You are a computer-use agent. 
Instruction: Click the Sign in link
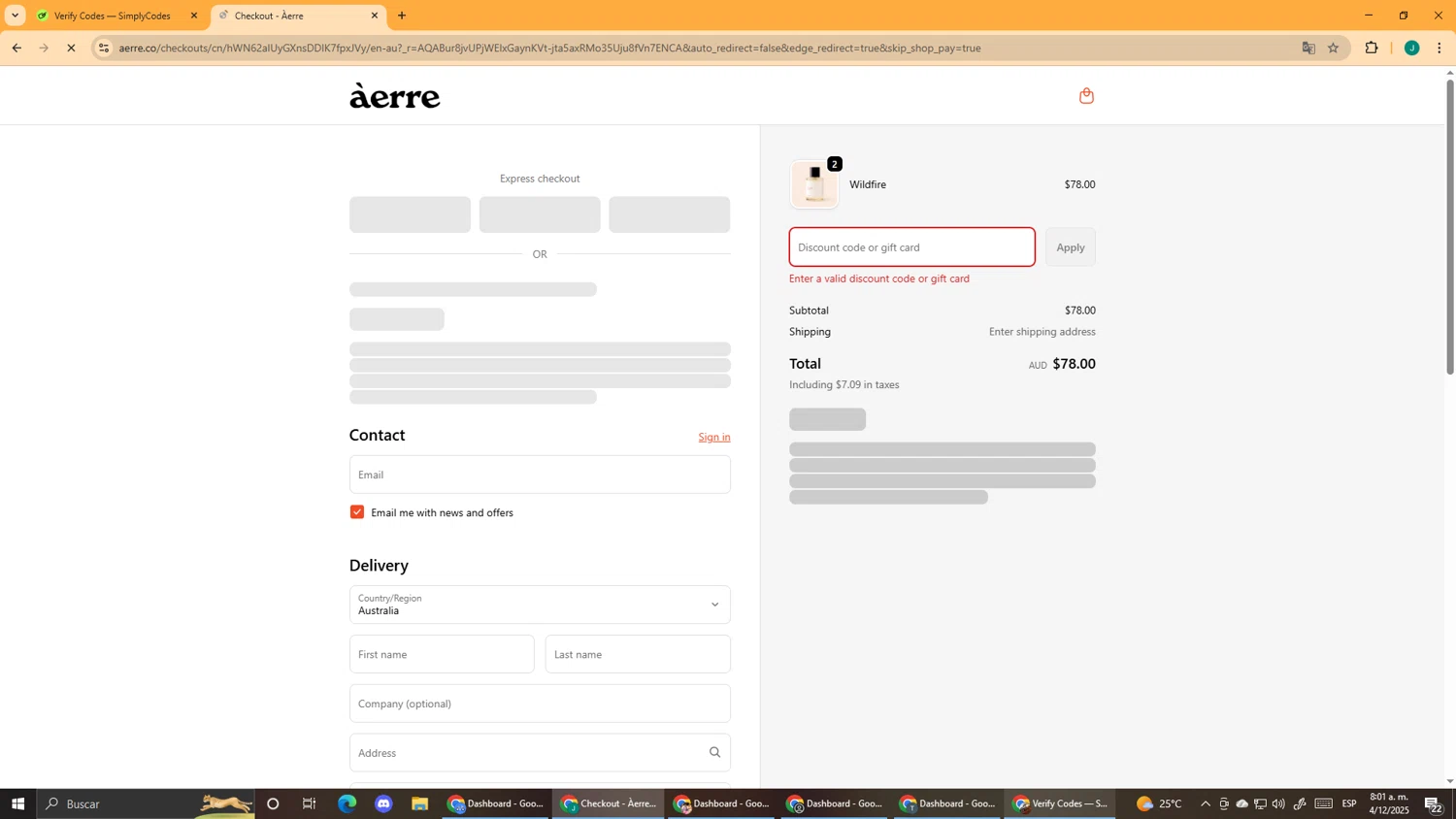[714, 438]
